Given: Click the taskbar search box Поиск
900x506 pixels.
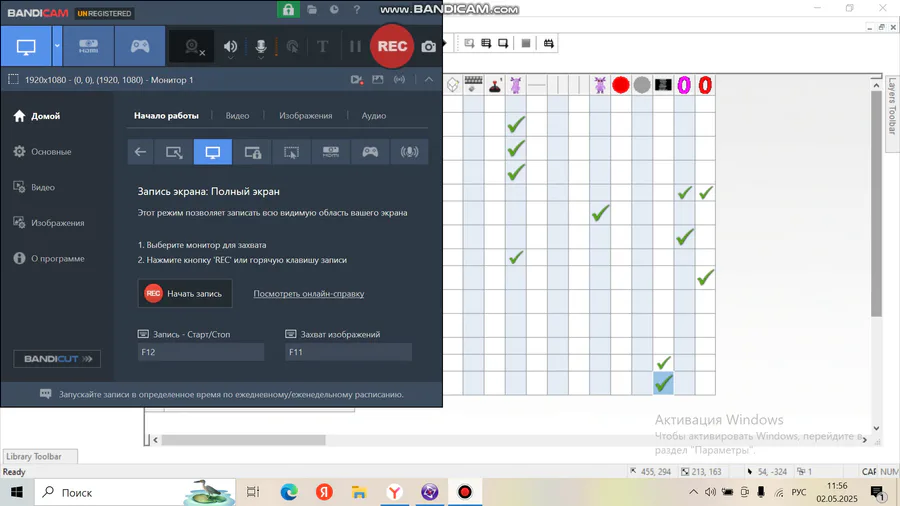Looking at the screenshot, I should click(x=135, y=492).
